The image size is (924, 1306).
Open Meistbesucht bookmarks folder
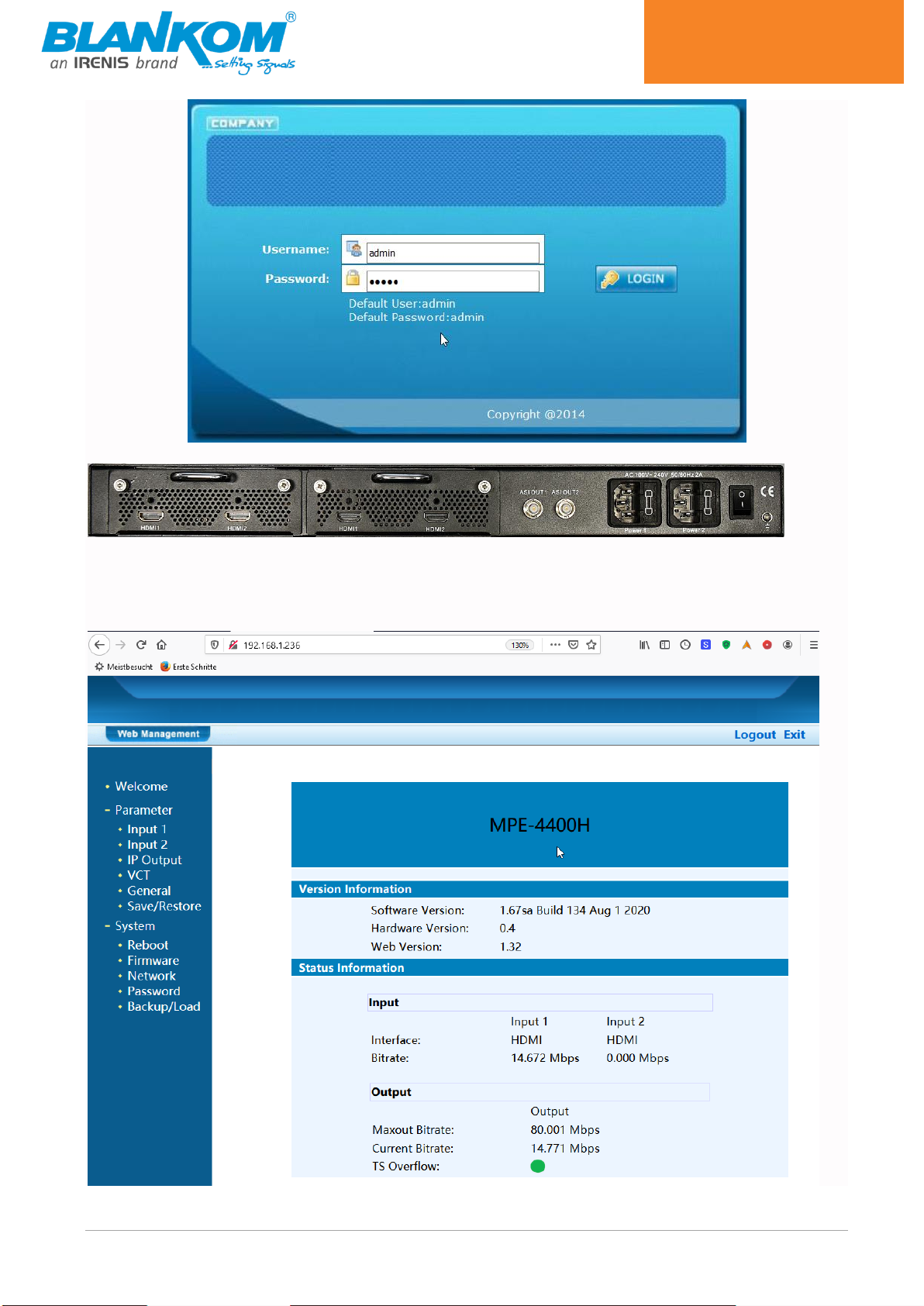tap(124, 667)
